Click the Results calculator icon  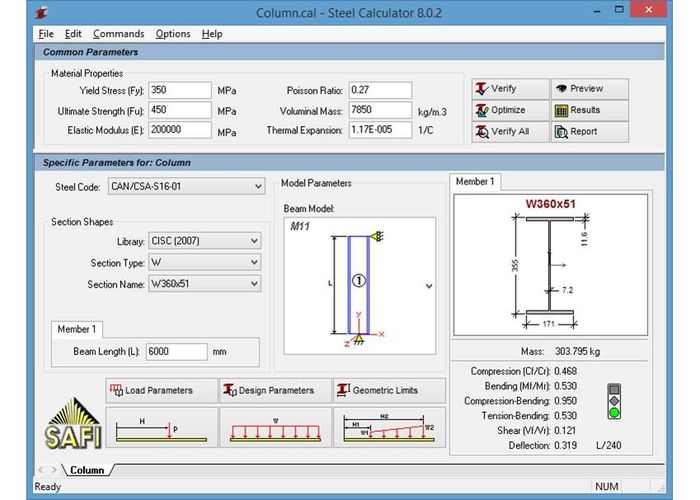[561, 110]
